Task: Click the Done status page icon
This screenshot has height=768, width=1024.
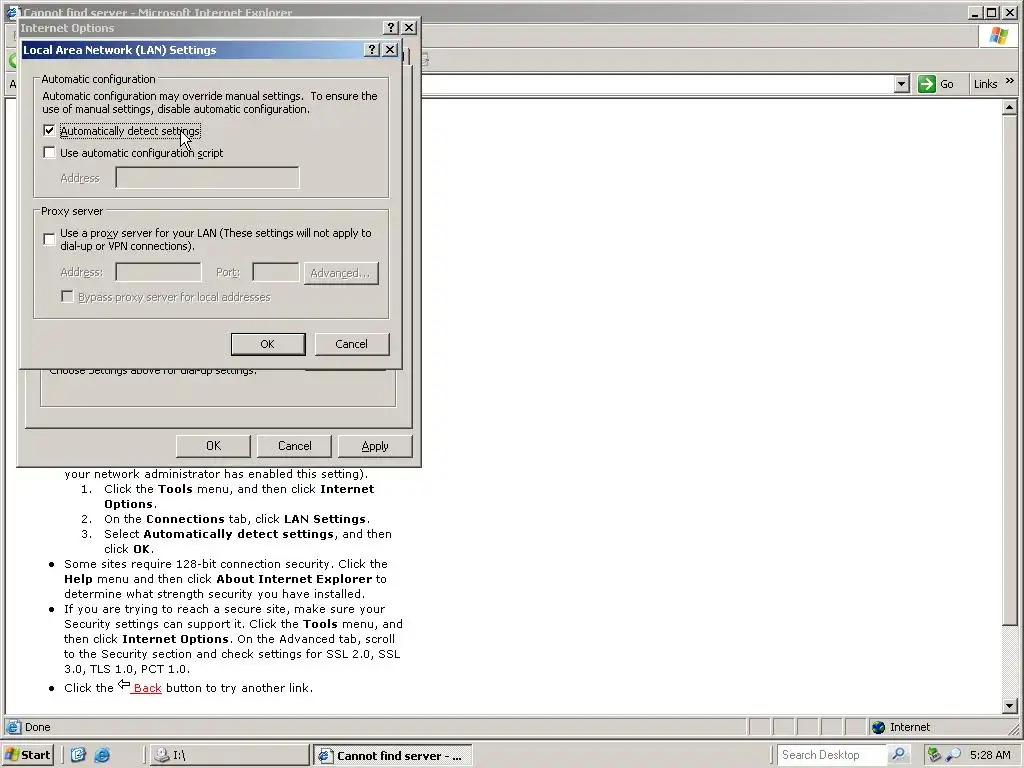Action: (x=13, y=727)
